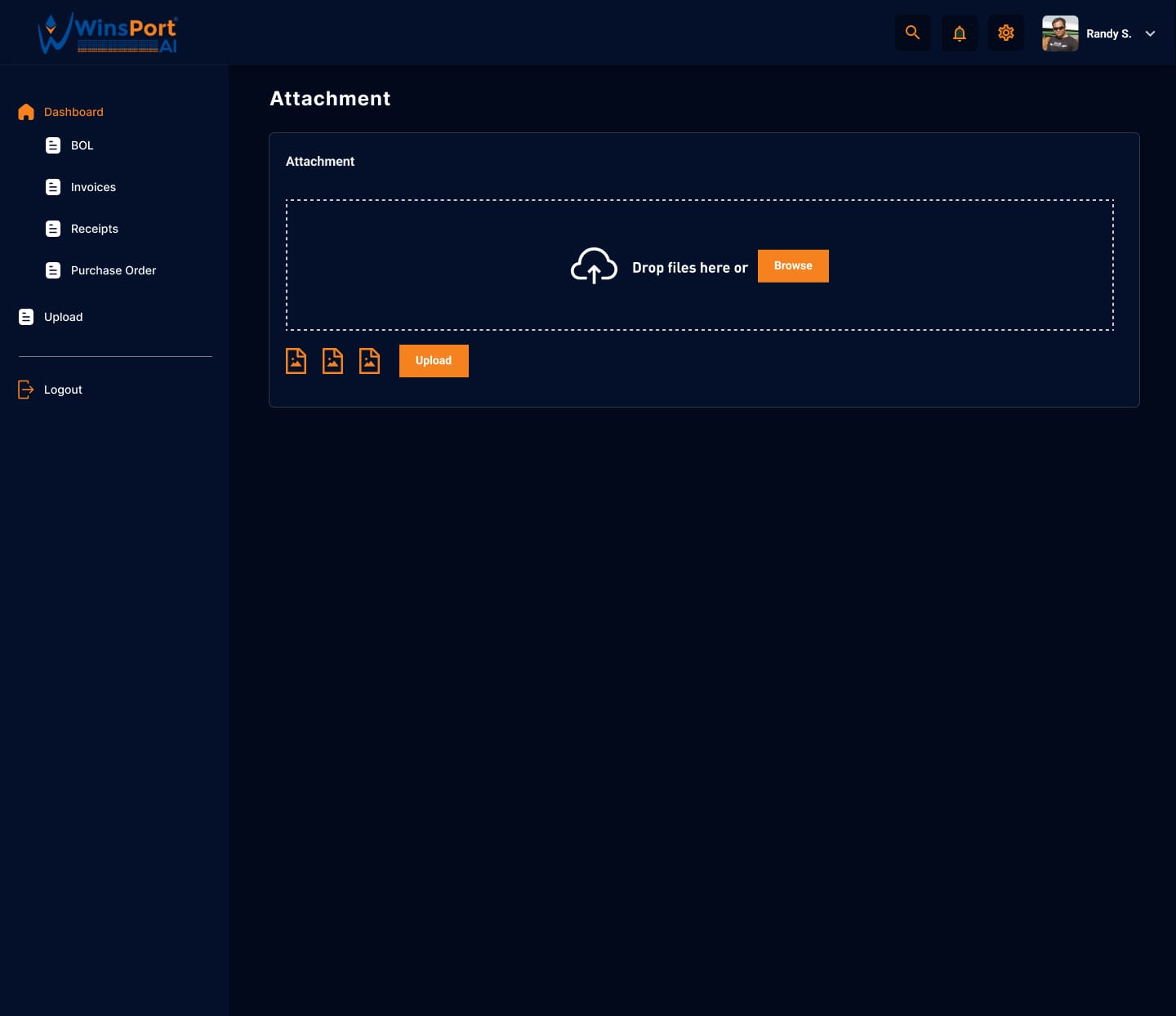Select the third attached image file icon
1176x1016 pixels.
369,360
